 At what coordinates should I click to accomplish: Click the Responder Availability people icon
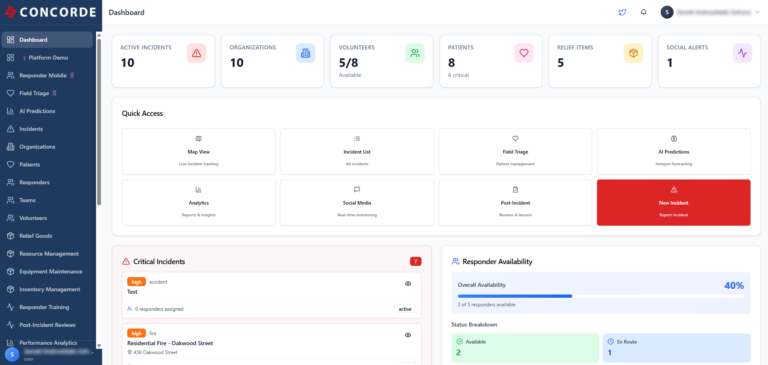pyautogui.click(x=455, y=262)
